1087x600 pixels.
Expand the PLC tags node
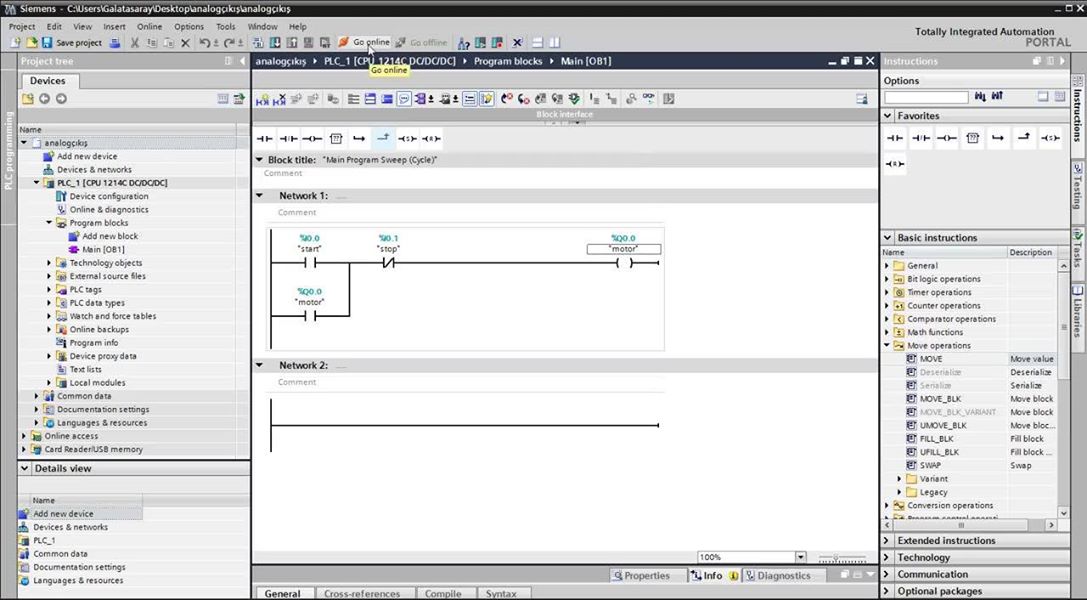[49, 290]
